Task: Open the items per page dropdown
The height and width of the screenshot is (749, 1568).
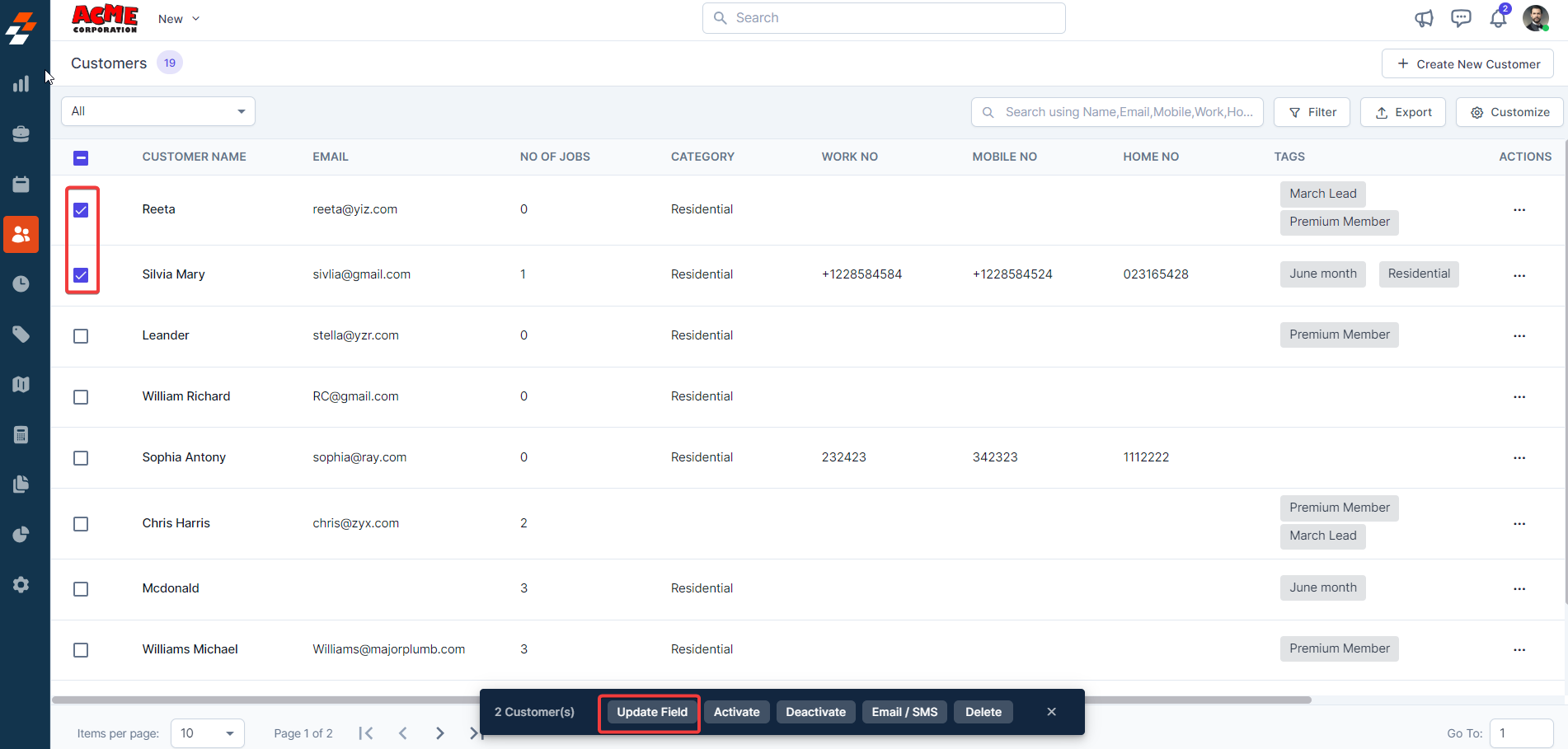Action: (207, 733)
